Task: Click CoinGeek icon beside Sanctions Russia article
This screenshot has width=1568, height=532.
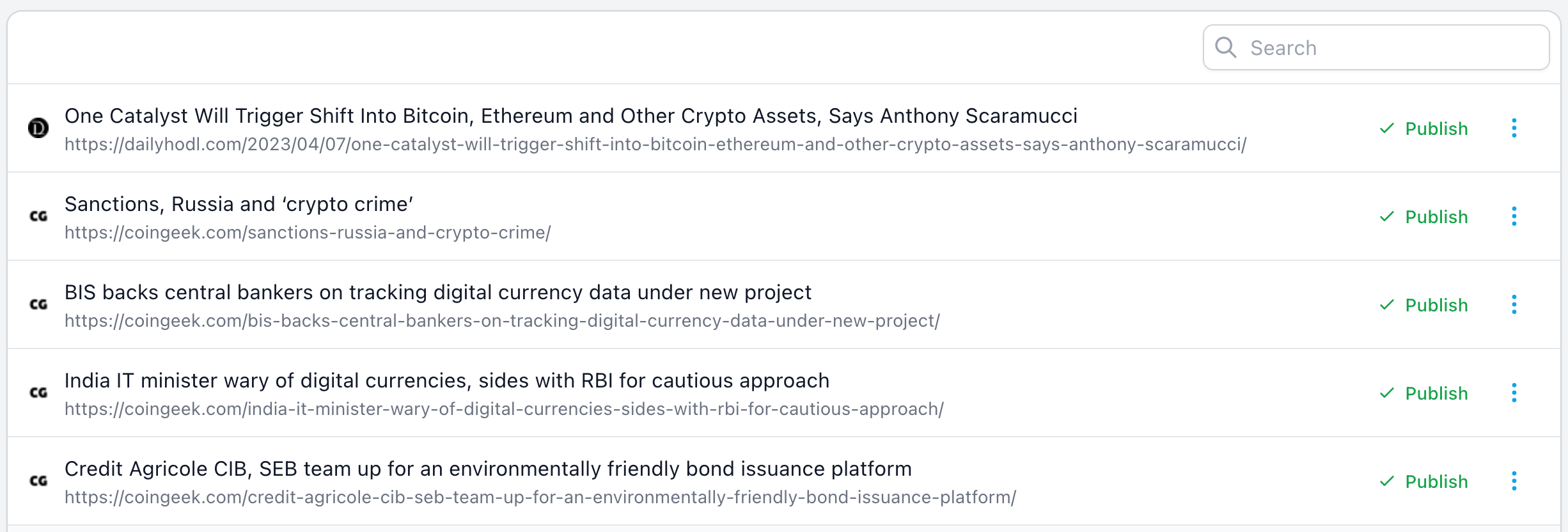Action: 38,216
